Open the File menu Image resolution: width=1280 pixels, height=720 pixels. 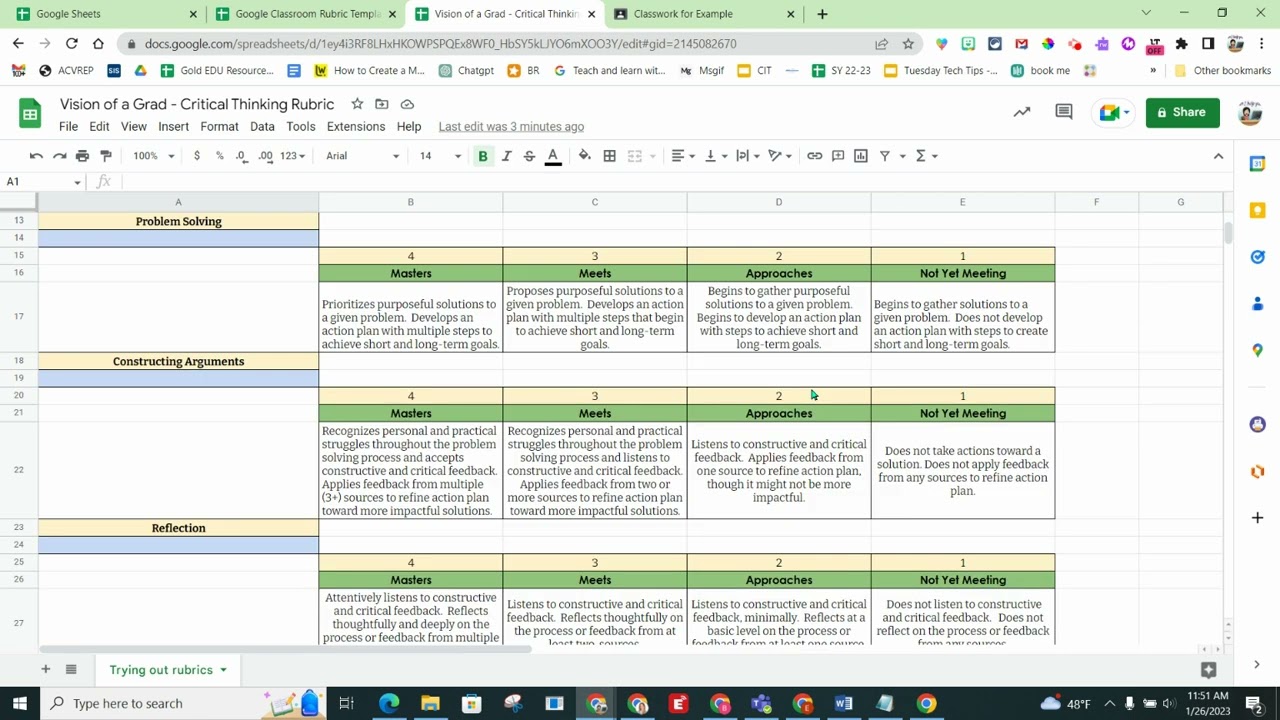tap(68, 127)
